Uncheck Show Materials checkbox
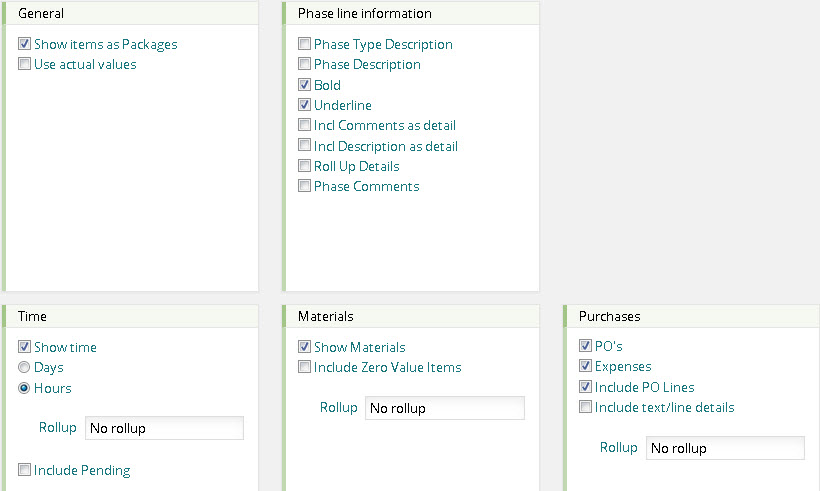 [305, 348]
